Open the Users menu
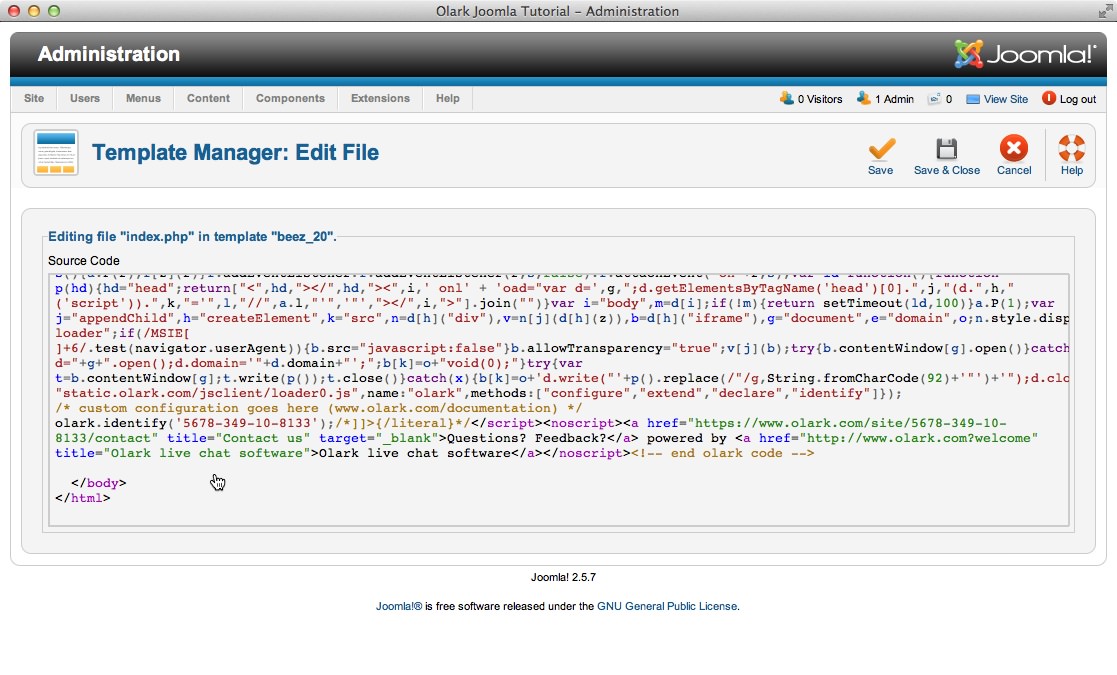The height and width of the screenshot is (675, 1117). tap(84, 98)
